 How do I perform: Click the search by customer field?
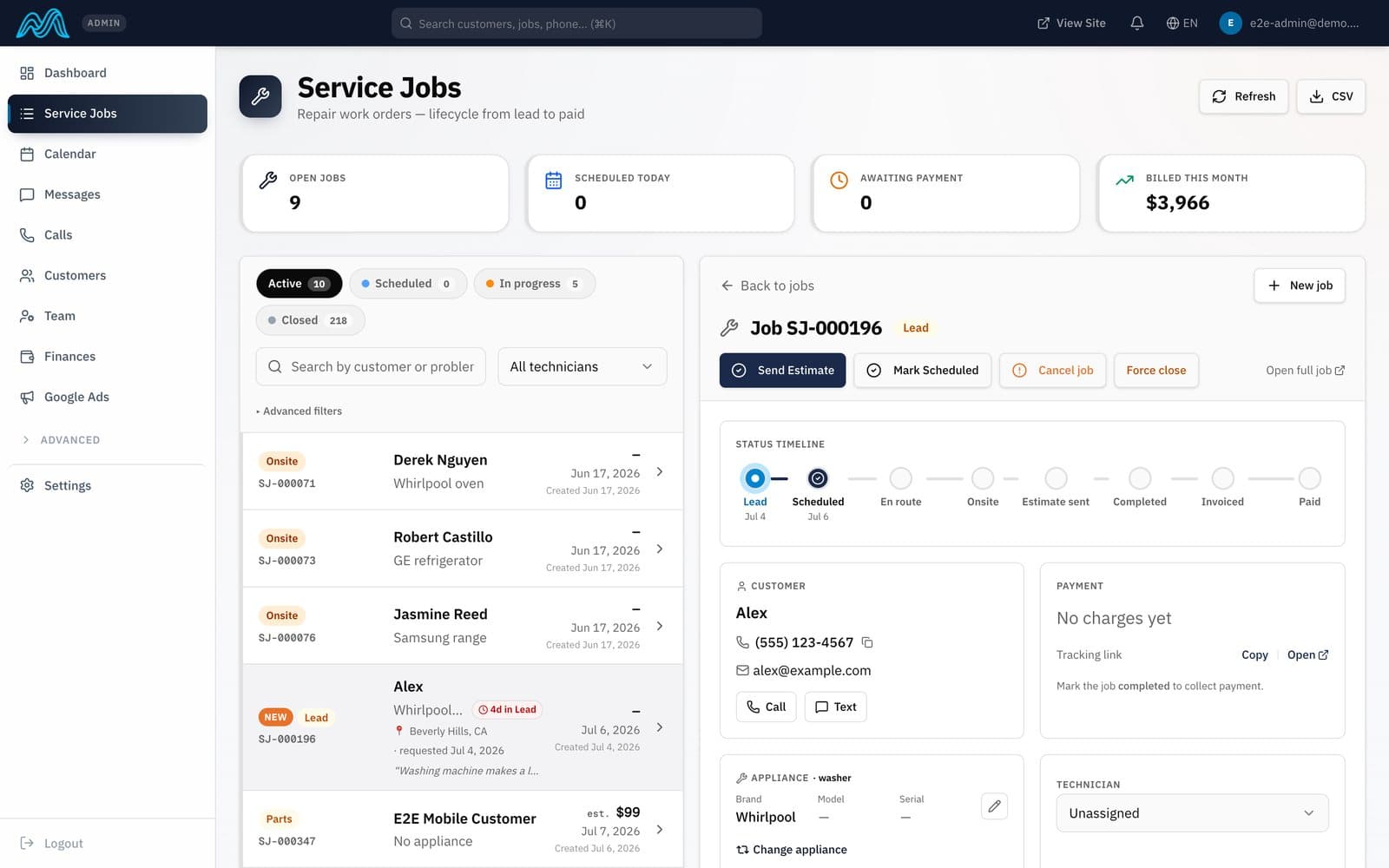click(371, 366)
